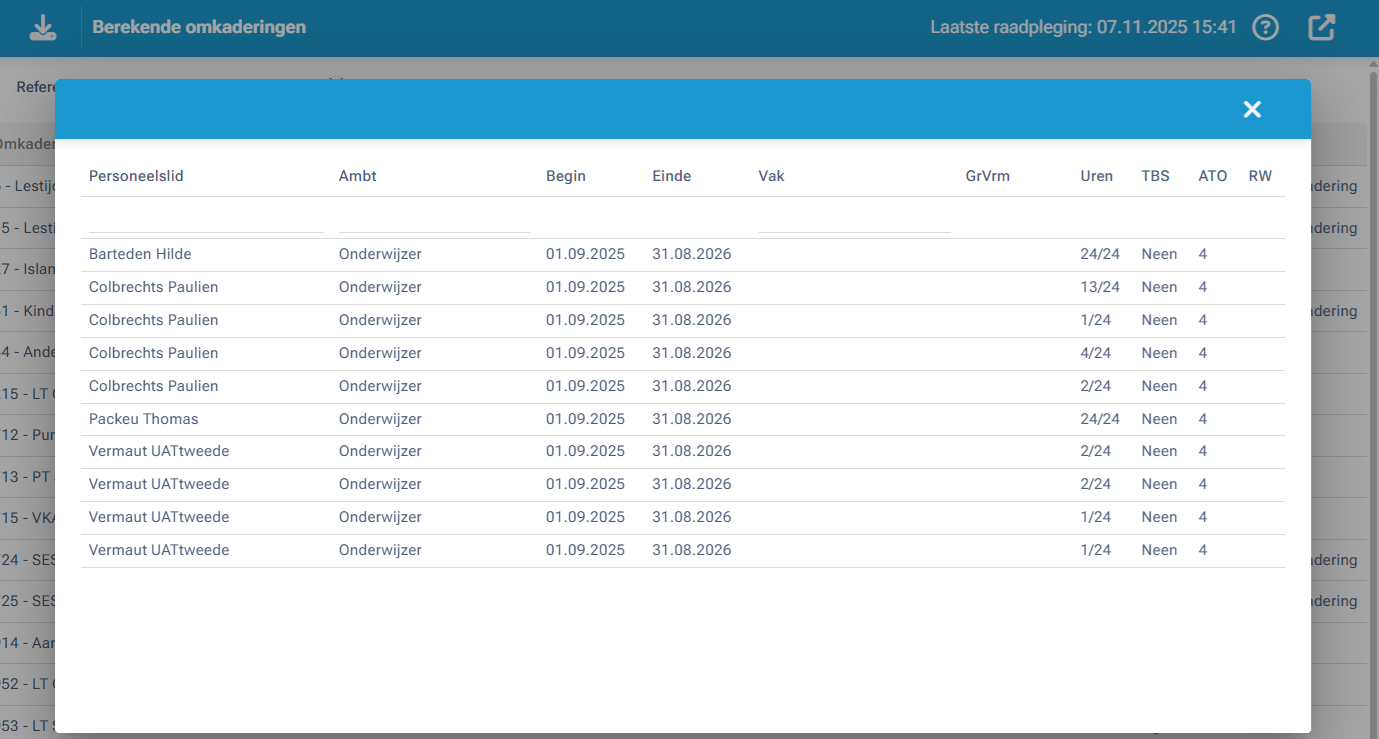This screenshot has height=739, width=1379.
Task: Sort the table by TBS column
Action: click(1155, 176)
